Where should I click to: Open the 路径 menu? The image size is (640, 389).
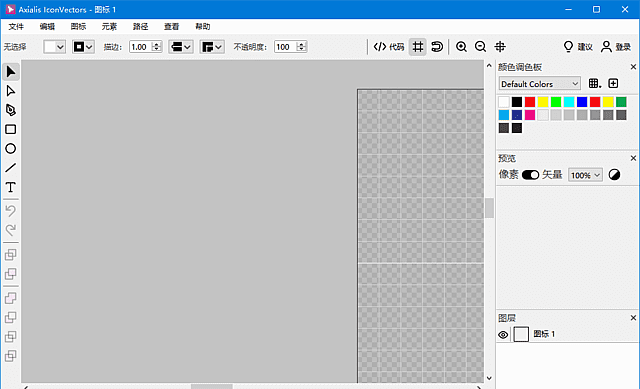(140, 27)
